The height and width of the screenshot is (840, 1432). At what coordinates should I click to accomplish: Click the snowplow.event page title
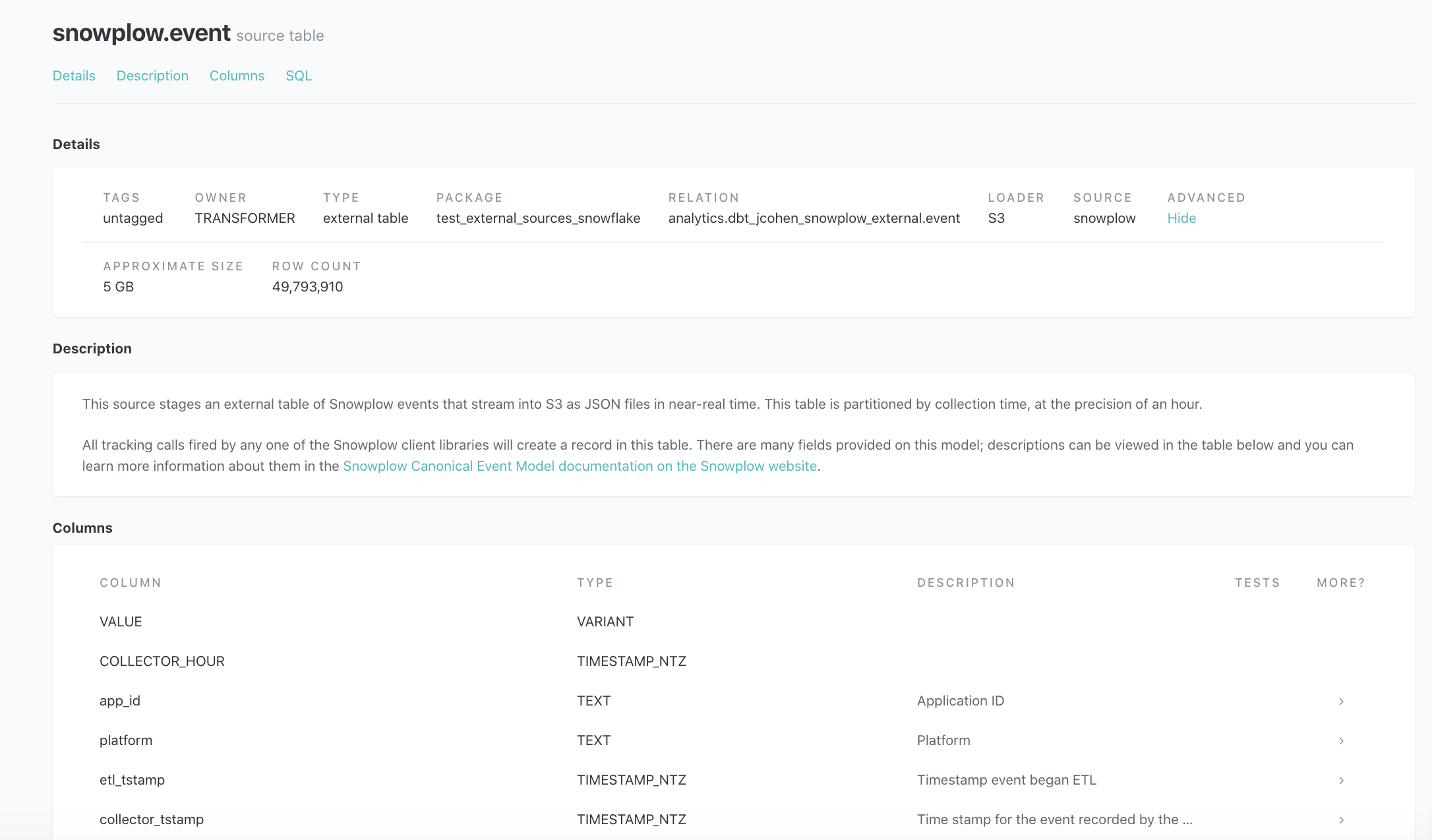141,33
